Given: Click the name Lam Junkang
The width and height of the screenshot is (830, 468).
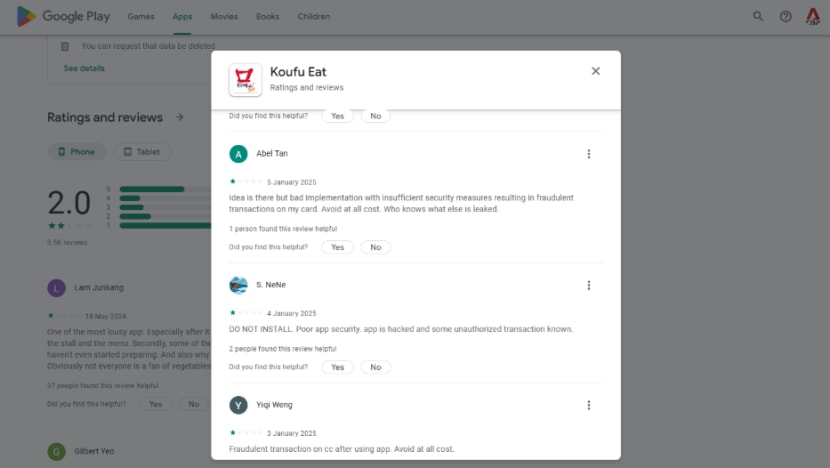Looking at the screenshot, I should coord(99,287).
